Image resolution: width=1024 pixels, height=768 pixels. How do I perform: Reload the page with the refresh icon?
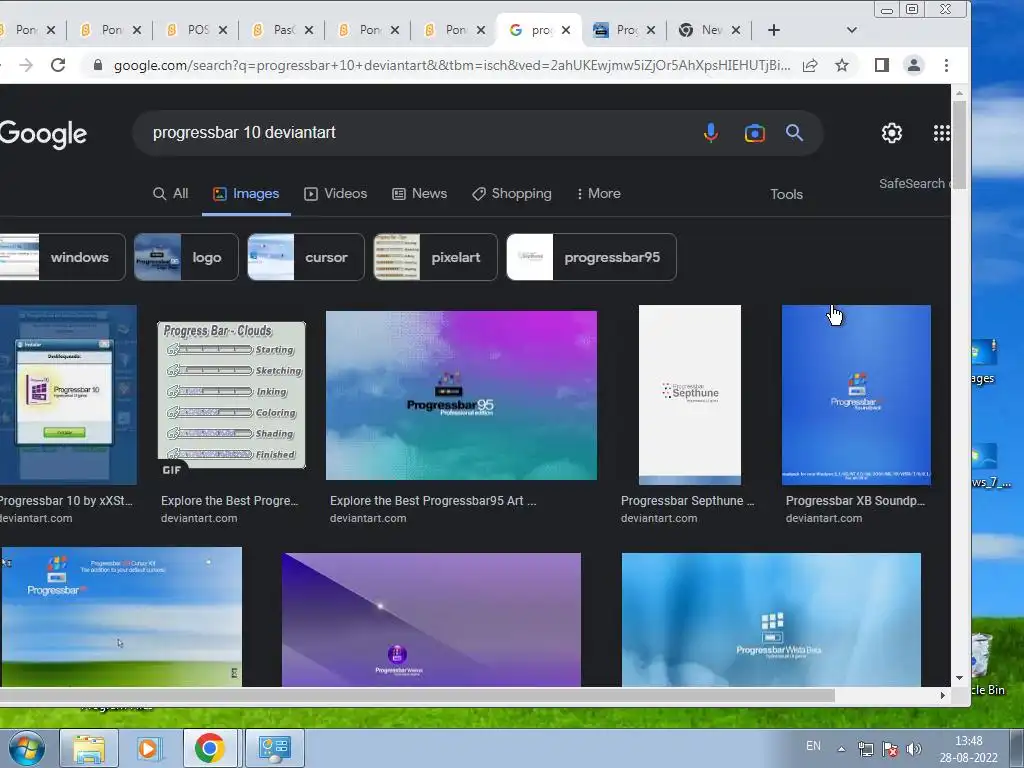coord(58,65)
